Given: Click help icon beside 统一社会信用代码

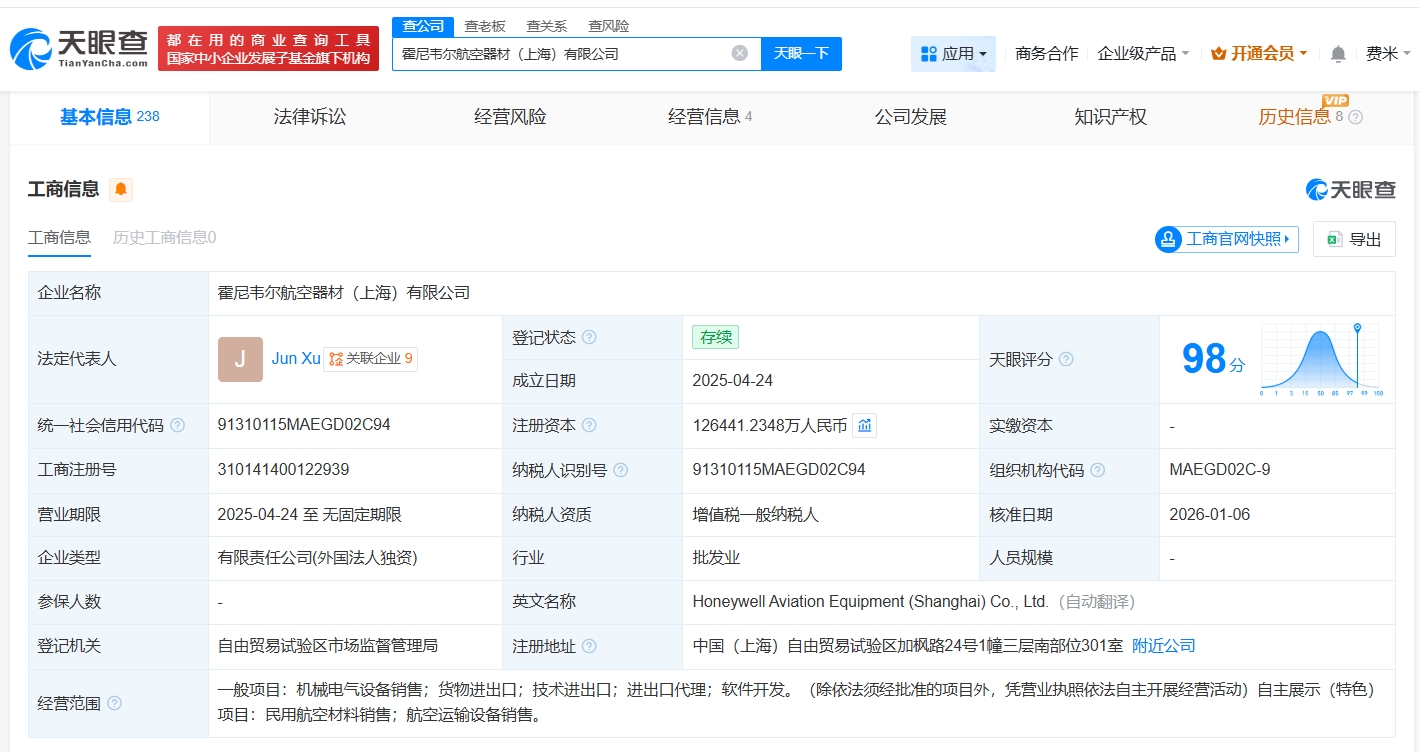Looking at the screenshot, I should point(178,426).
